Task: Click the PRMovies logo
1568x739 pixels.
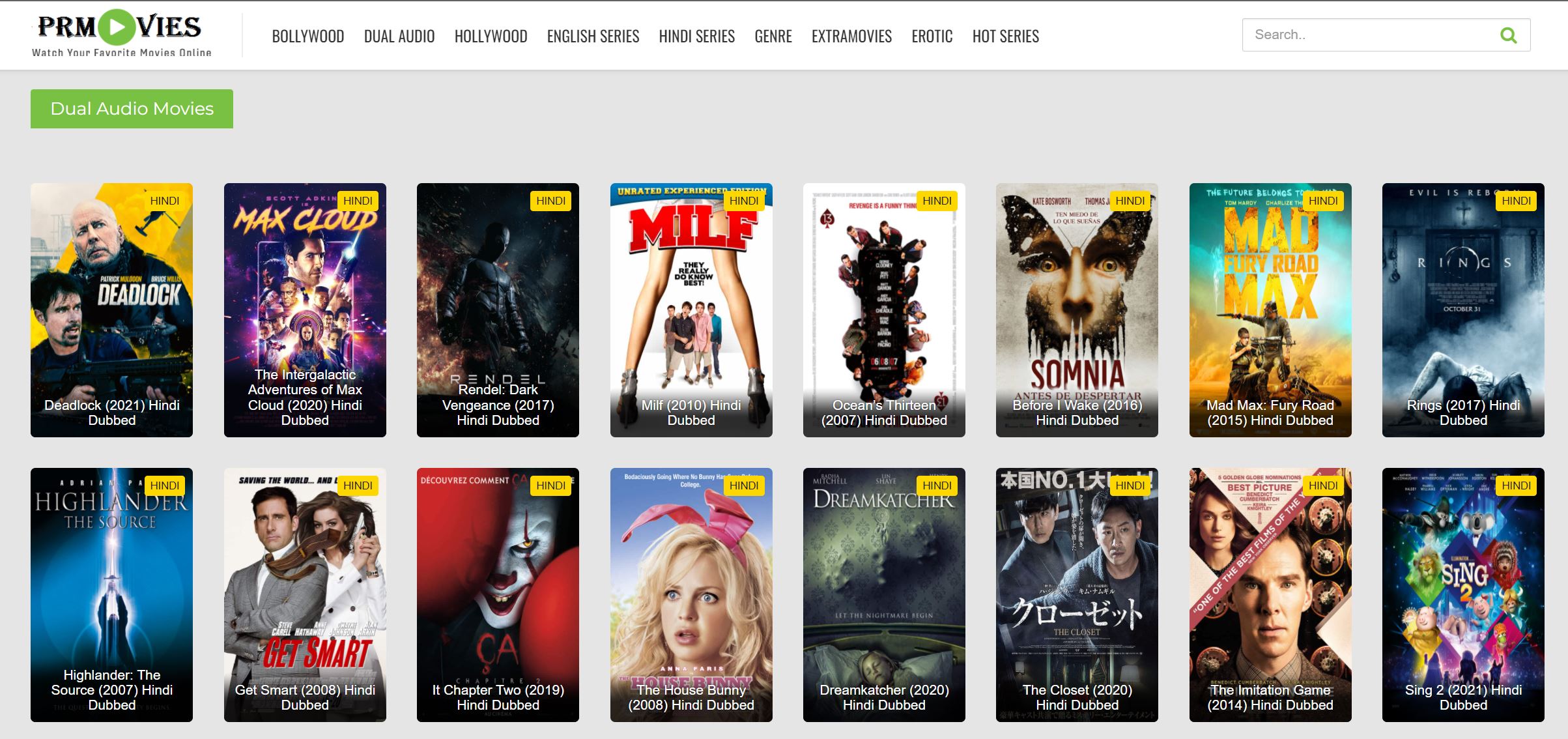Action: click(x=122, y=34)
